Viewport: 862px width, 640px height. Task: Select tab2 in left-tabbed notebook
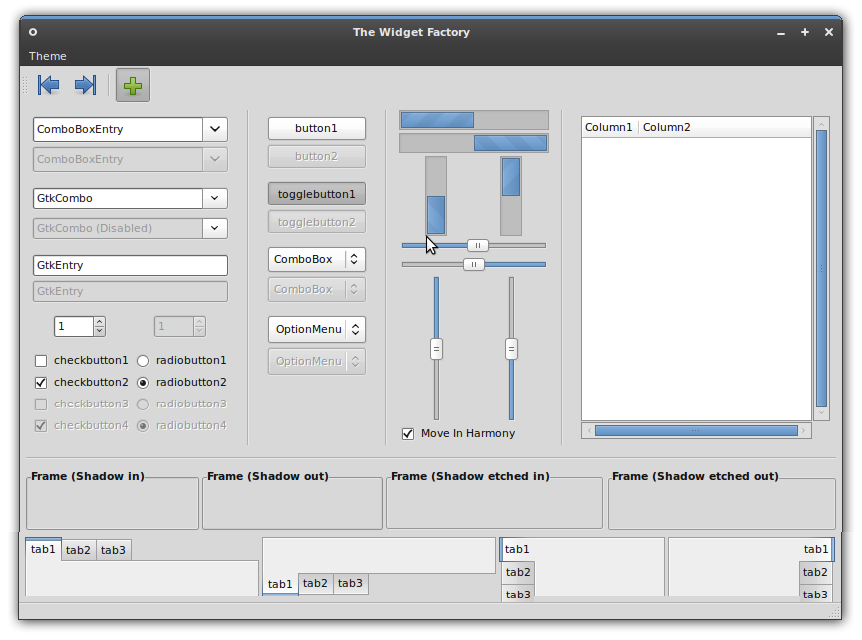[518, 572]
